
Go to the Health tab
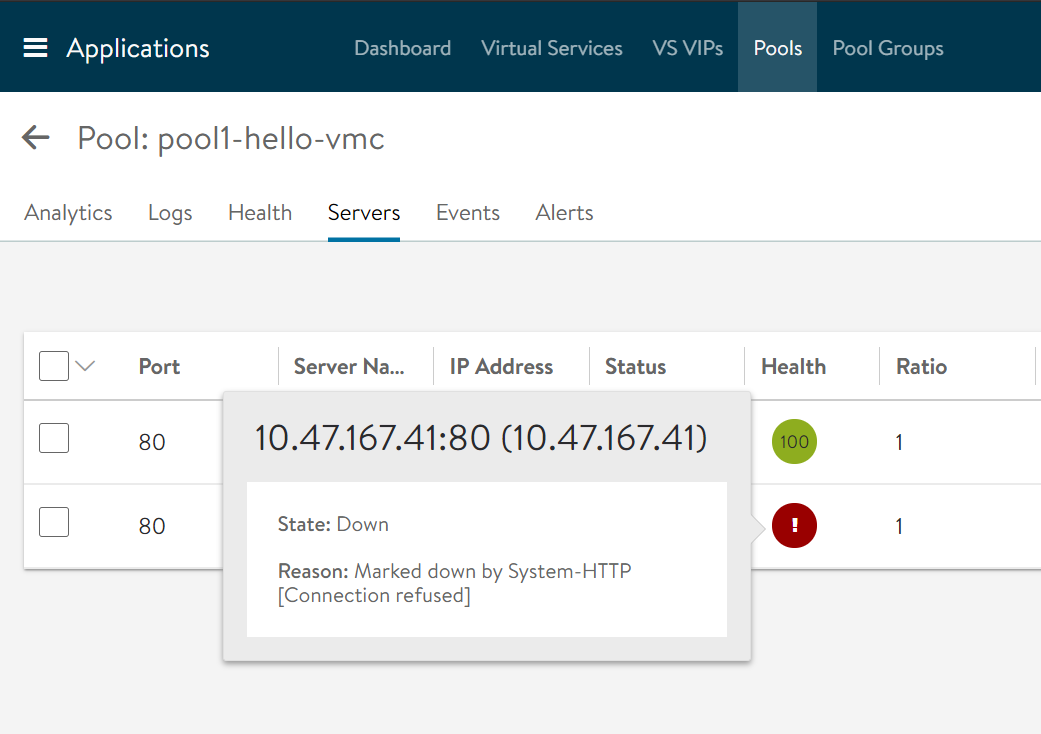(x=260, y=213)
